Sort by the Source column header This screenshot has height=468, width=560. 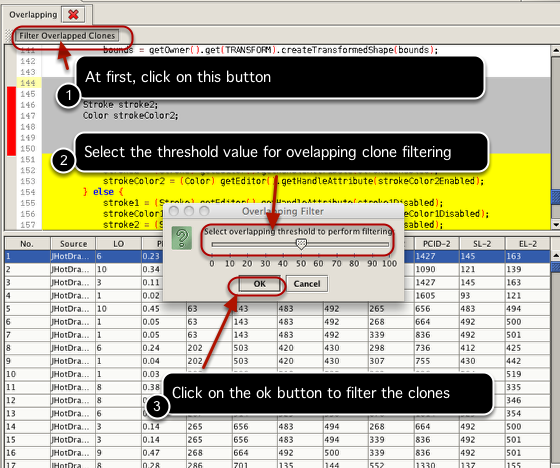pos(73,244)
